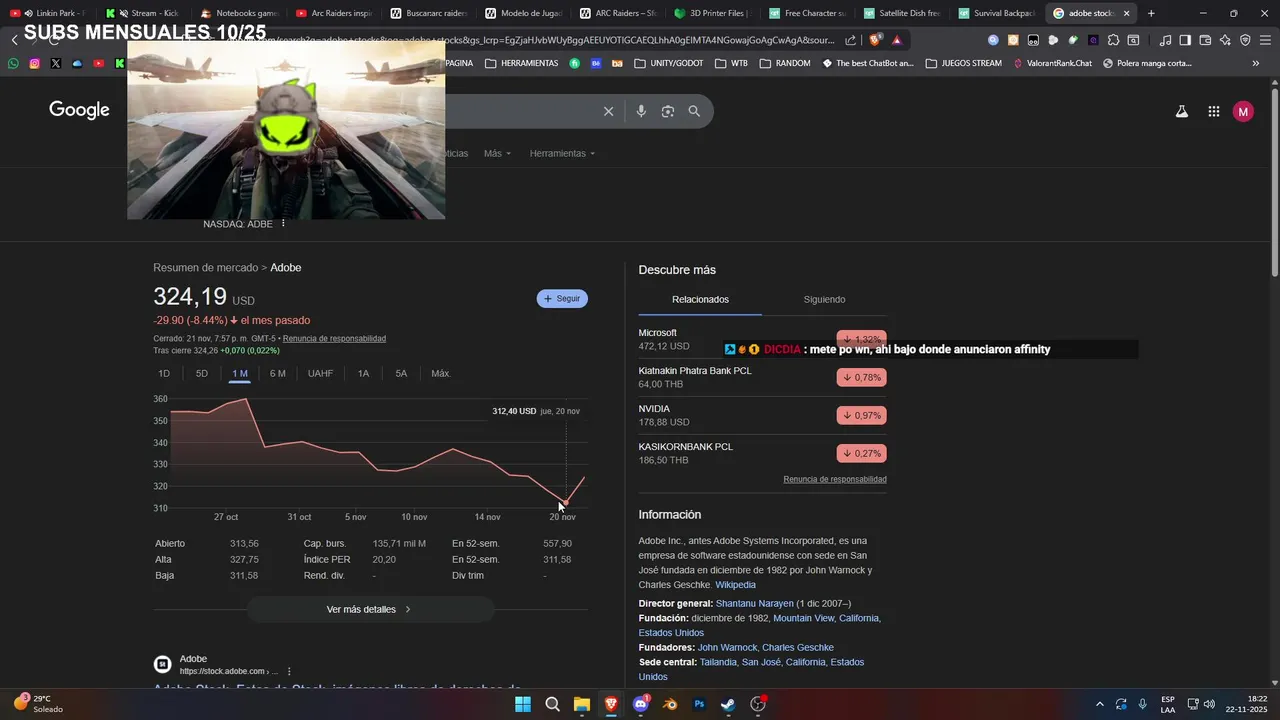Share this page via address bar icon
This screenshot has height=720, width=1280.
(x=850, y=40)
